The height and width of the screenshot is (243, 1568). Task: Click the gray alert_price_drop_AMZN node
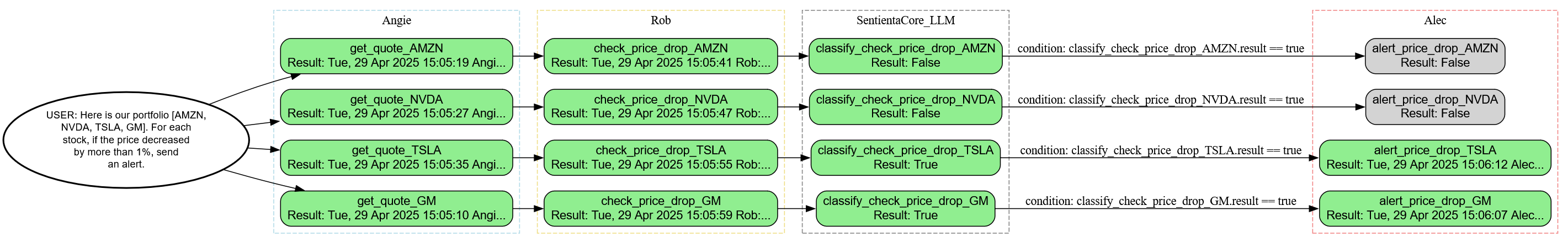(x=1434, y=56)
